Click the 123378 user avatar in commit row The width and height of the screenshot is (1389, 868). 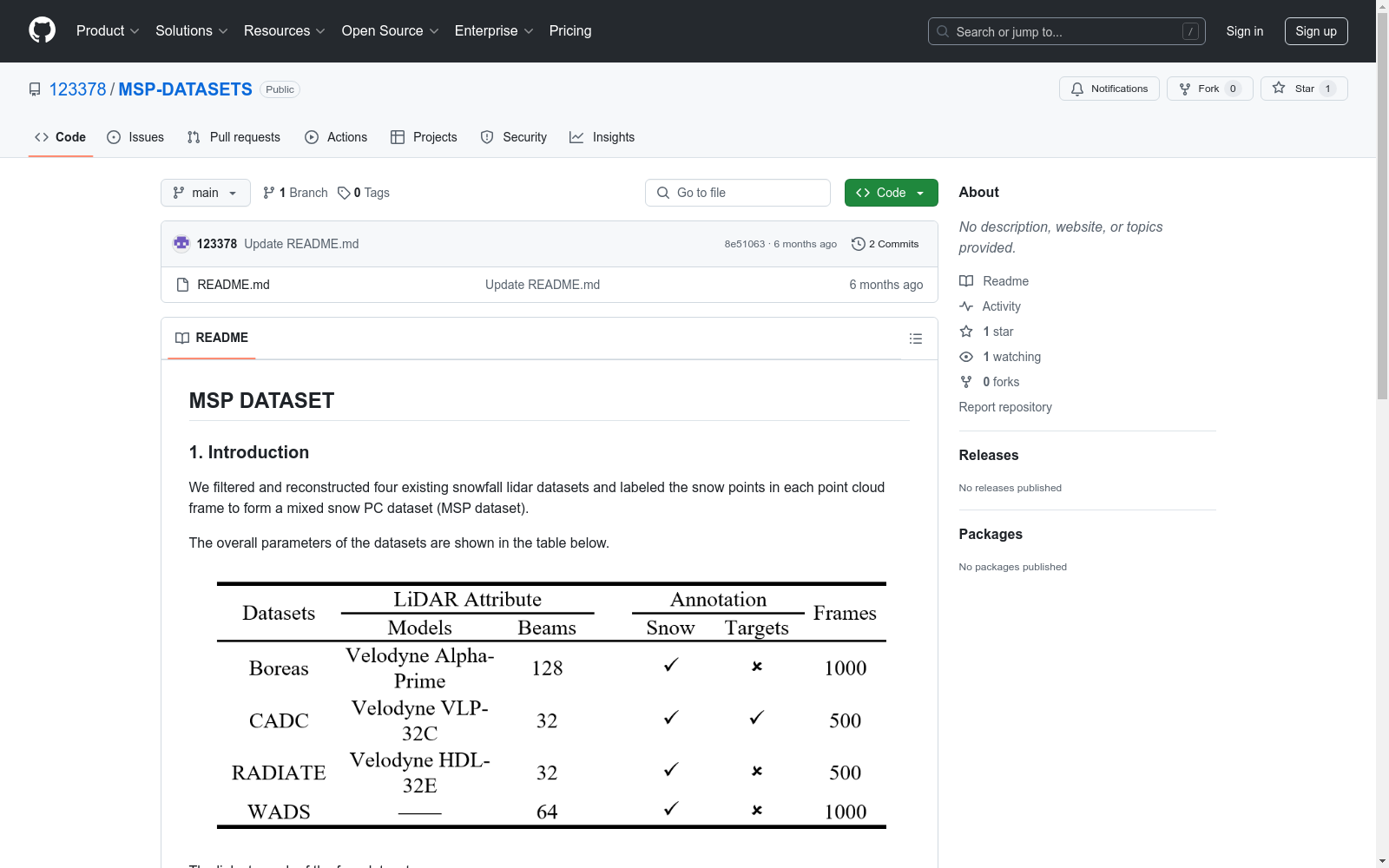tap(181, 244)
